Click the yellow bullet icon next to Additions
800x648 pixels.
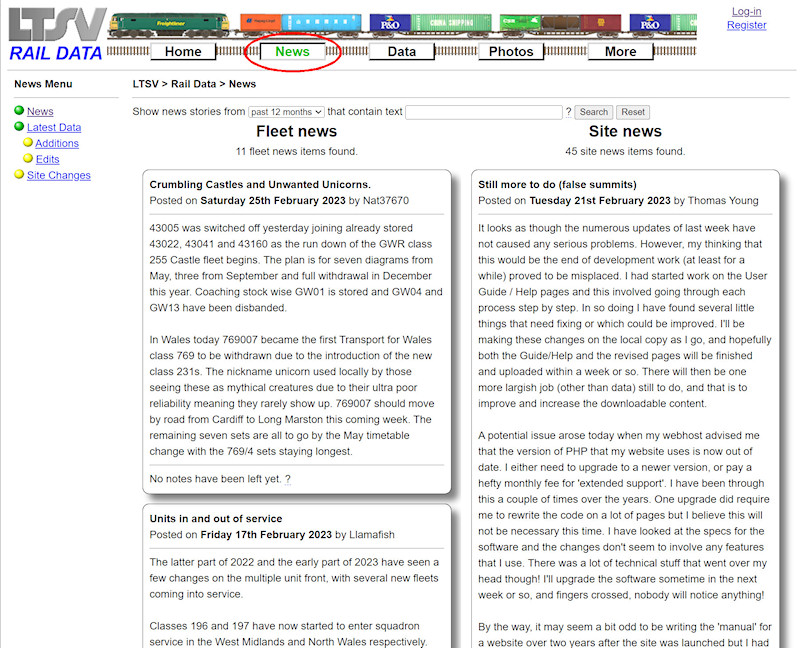click(x=28, y=143)
